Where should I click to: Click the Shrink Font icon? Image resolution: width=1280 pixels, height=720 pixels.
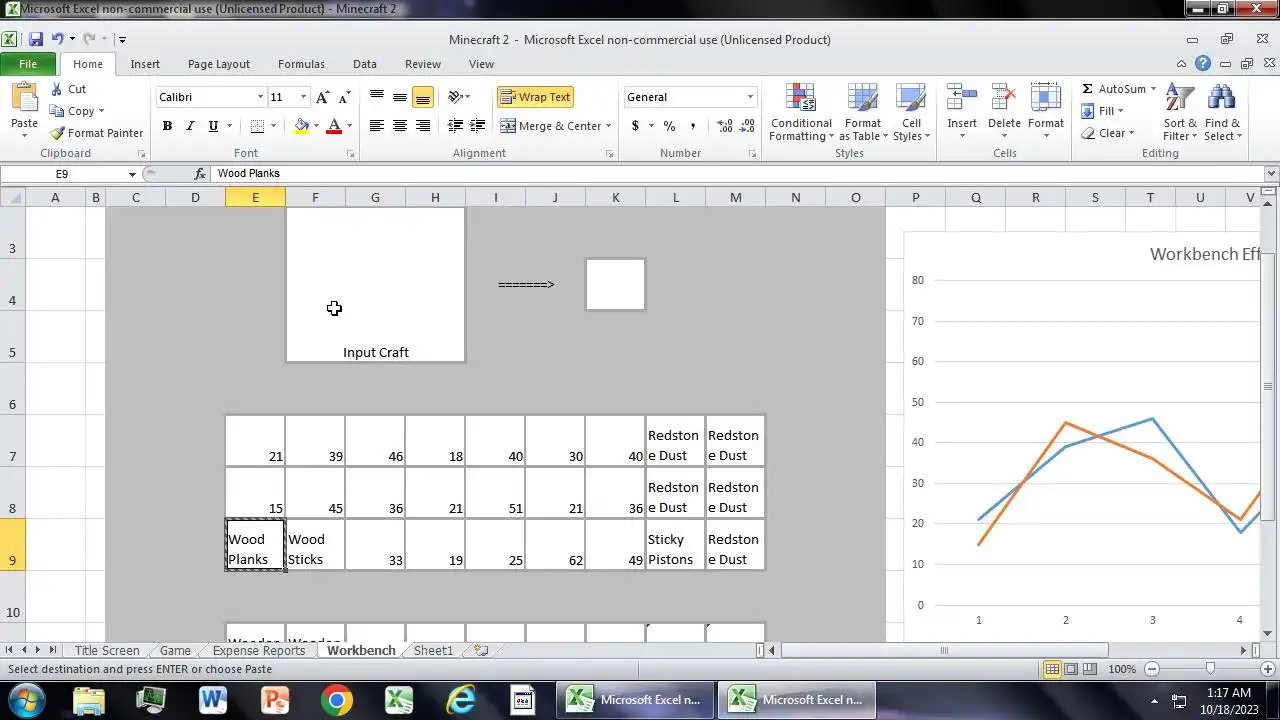pyautogui.click(x=344, y=97)
